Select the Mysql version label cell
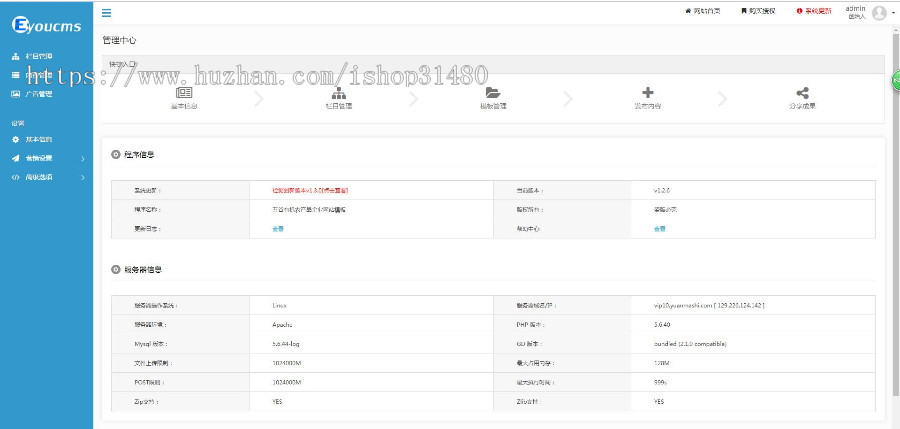 (x=180, y=343)
